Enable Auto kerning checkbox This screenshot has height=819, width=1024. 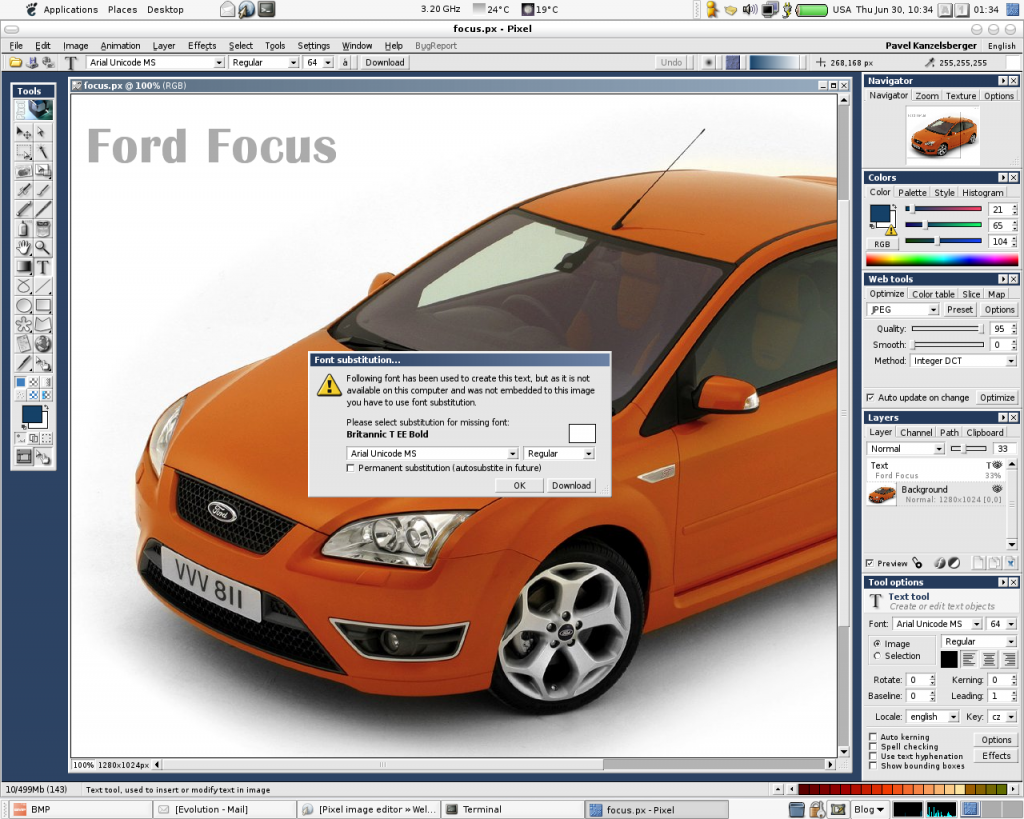pos(873,737)
